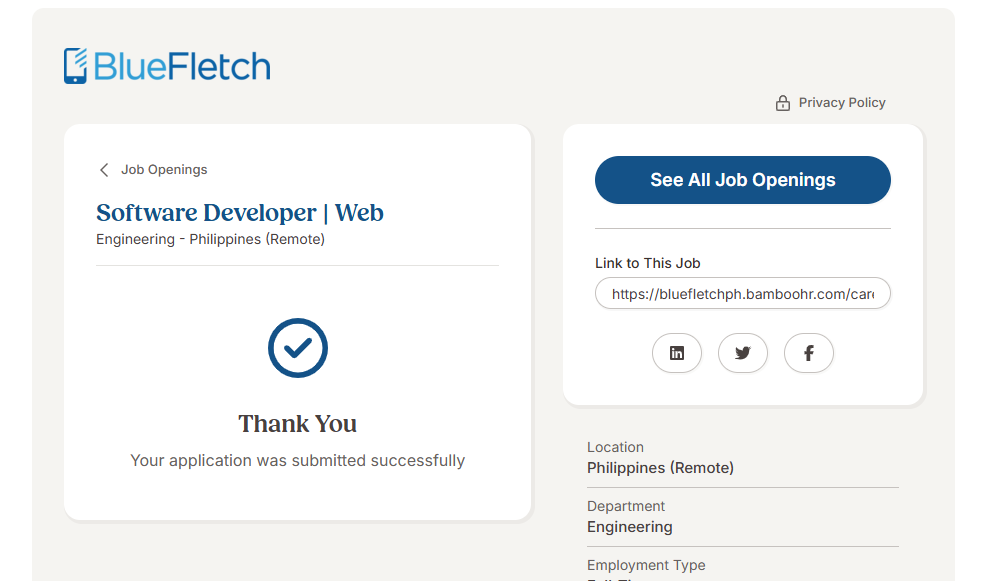The height and width of the screenshot is (581, 987).
Task: Go back via the Job Openings link
Action: tap(164, 170)
